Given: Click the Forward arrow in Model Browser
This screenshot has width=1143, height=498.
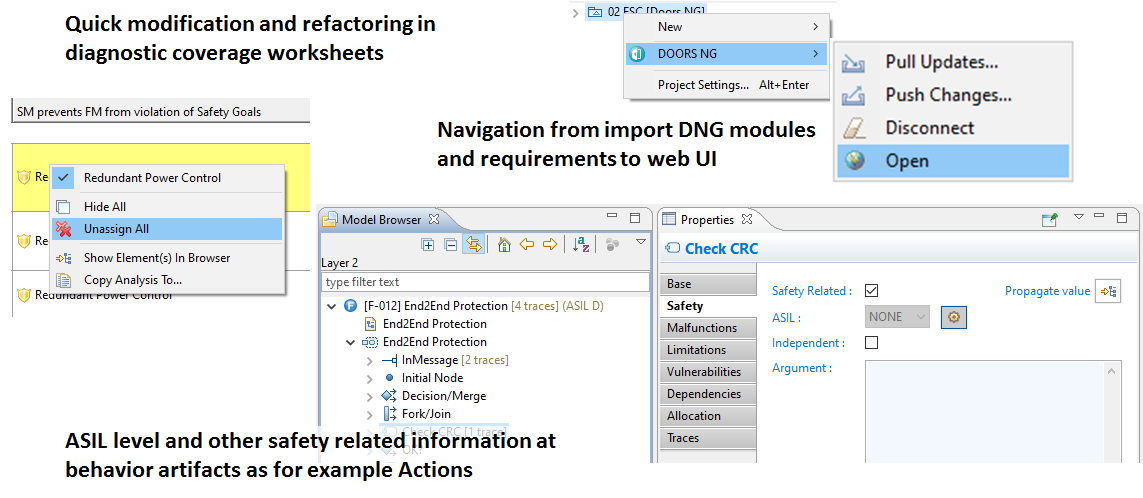Looking at the screenshot, I should [549, 244].
